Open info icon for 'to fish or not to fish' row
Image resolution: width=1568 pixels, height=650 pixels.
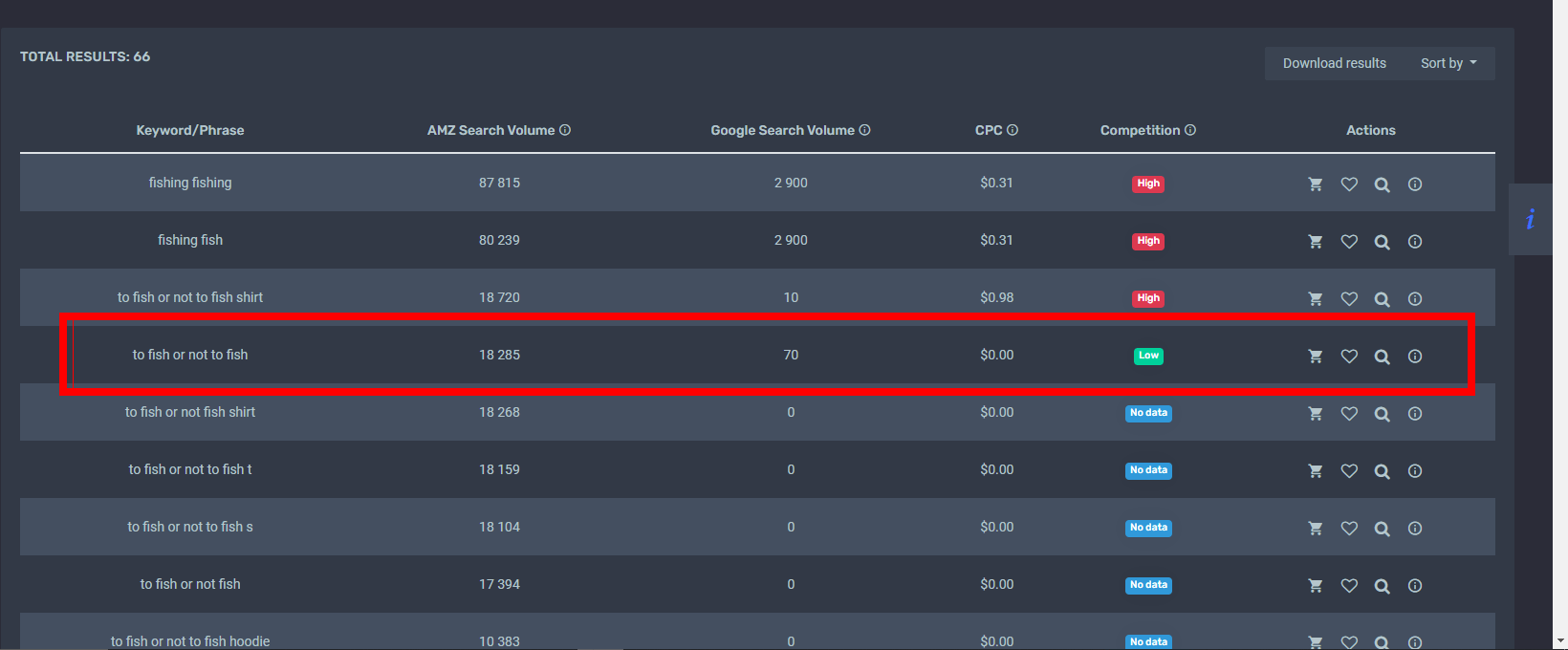click(x=1415, y=357)
